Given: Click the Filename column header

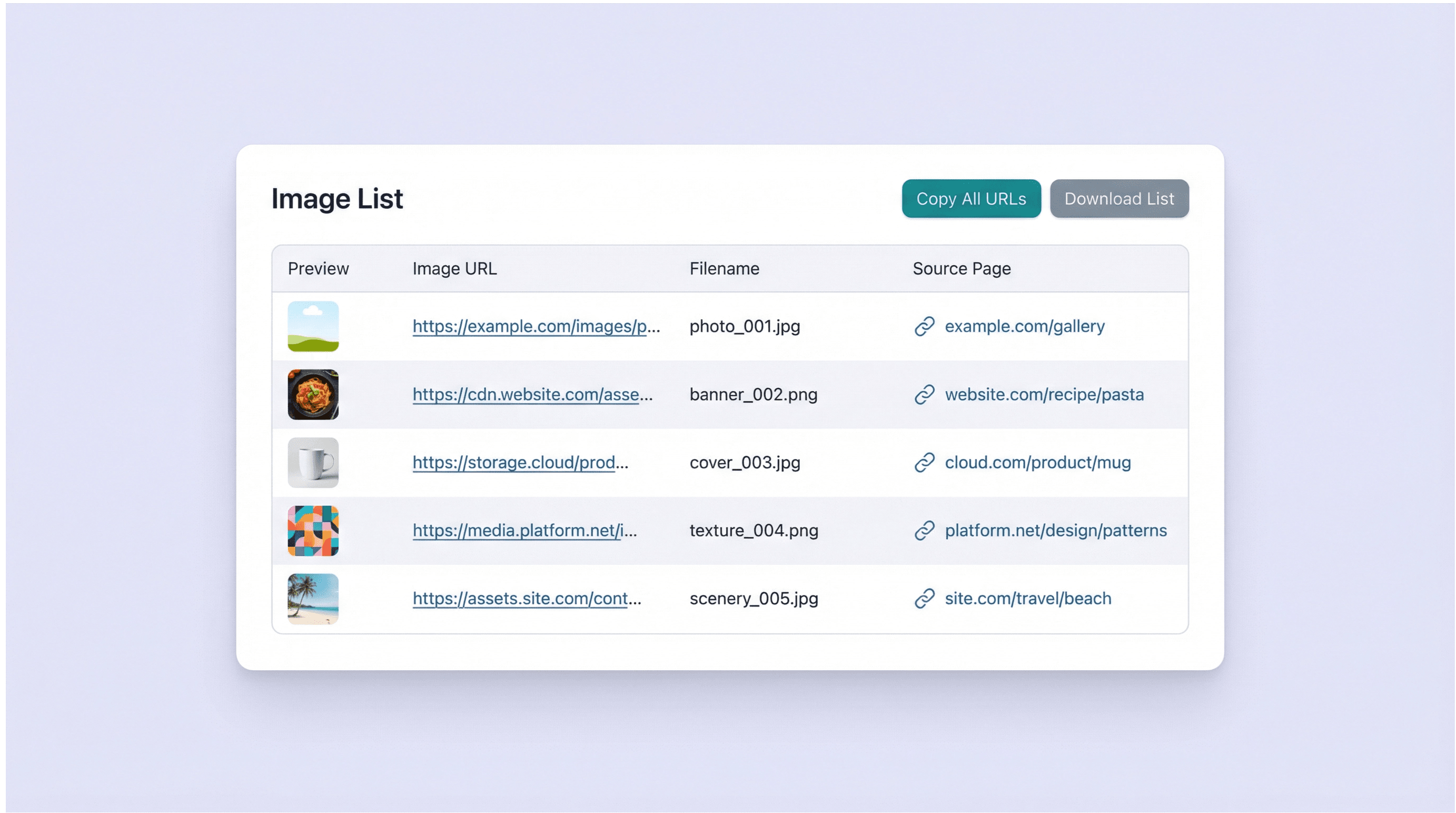Looking at the screenshot, I should 724,269.
